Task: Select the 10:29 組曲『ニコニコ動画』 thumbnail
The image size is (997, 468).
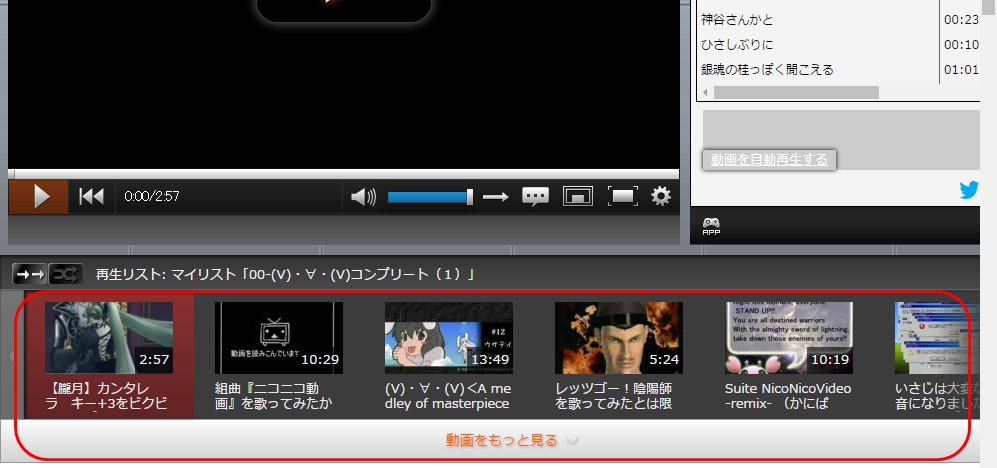Action: [x=278, y=338]
